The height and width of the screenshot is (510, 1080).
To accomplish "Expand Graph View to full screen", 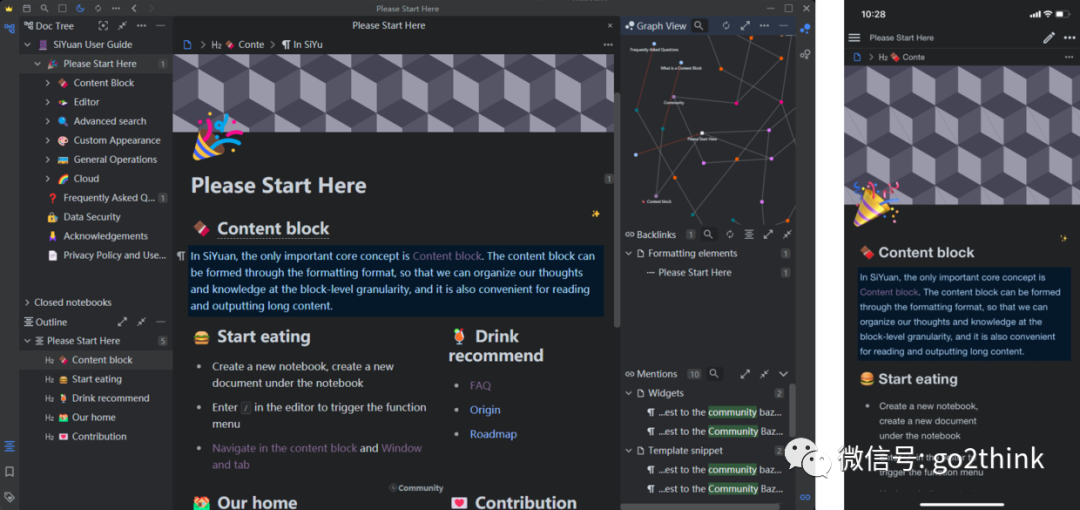I will pyautogui.click(x=745, y=26).
